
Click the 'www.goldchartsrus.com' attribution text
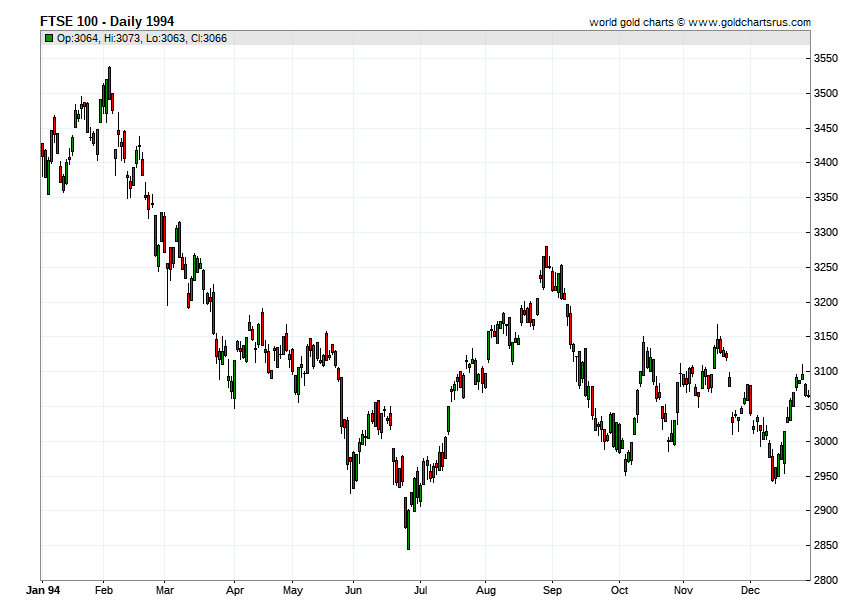tap(749, 22)
